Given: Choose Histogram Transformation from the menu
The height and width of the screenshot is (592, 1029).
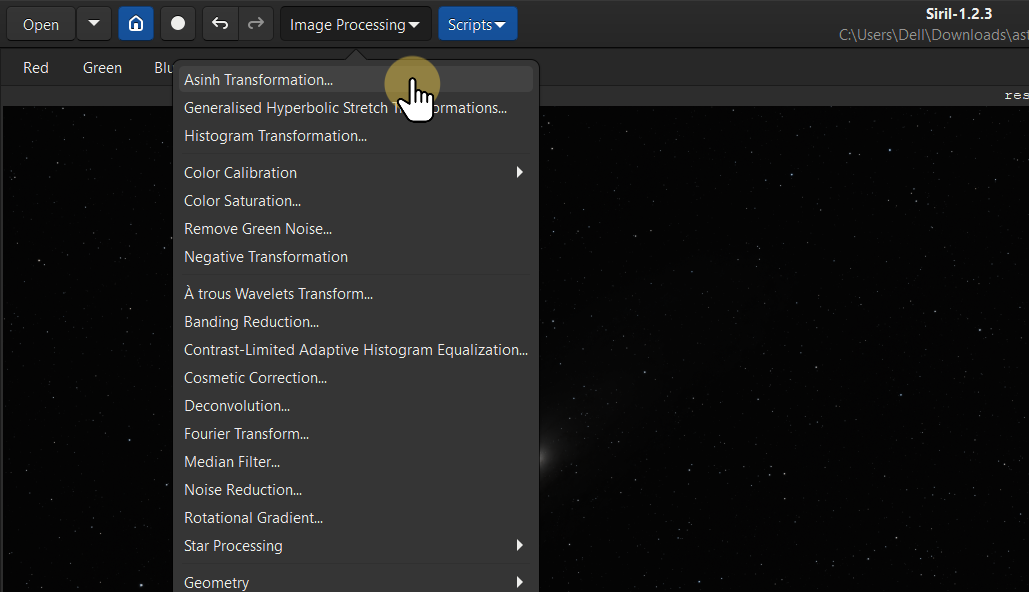Looking at the screenshot, I should pyautogui.click(x=275, y=136).
